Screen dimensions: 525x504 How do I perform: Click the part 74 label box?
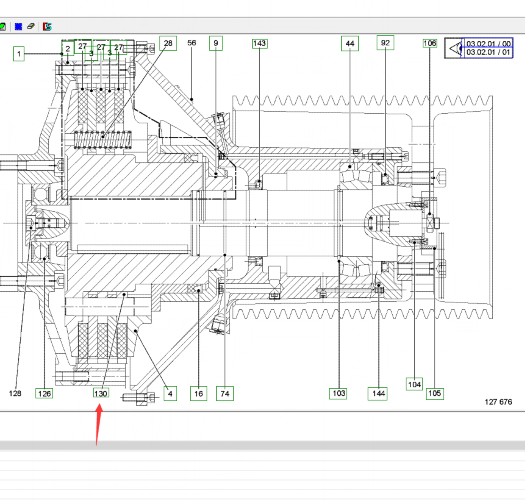click(x=225, y=393)
